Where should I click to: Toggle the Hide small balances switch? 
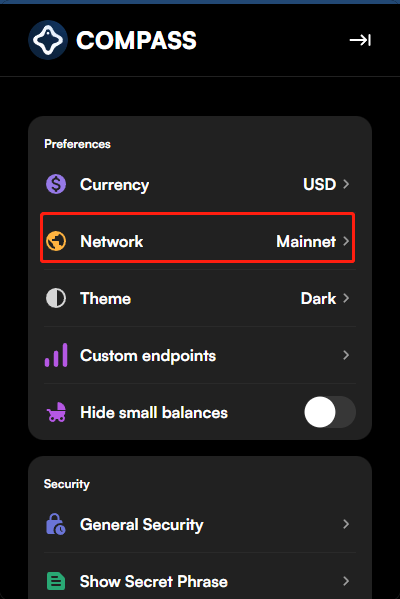pos(330,412)
